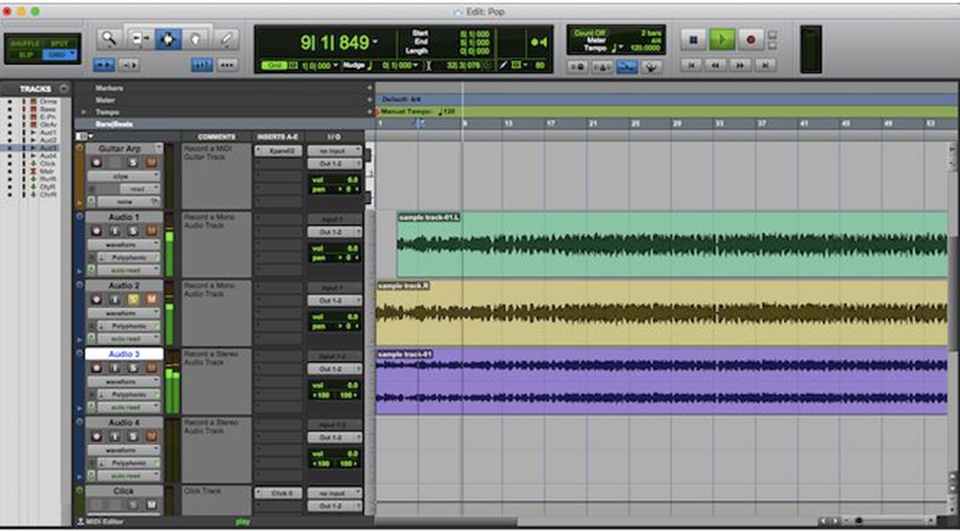
Task: Select the Zoomer tool
Action: [109, 40]
